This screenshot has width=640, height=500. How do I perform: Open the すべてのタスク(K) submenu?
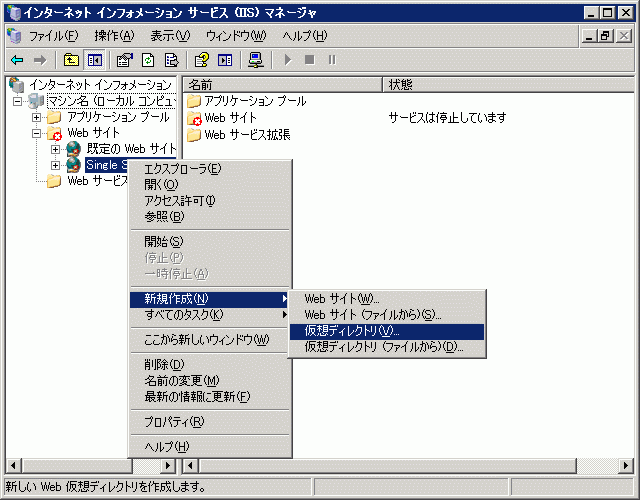pyautogui.click(x=209, y=315)
